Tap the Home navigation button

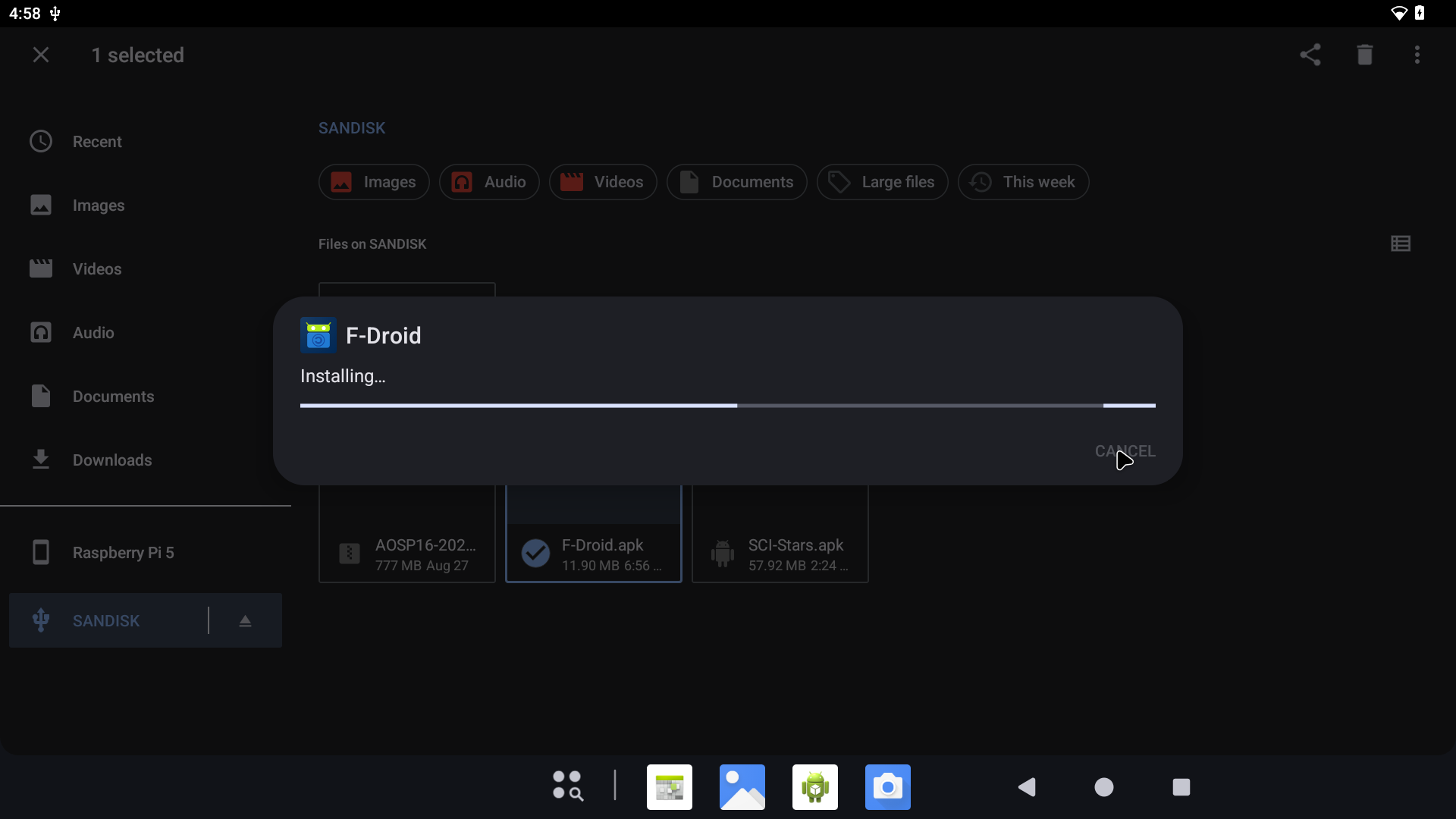(1104, 787)
